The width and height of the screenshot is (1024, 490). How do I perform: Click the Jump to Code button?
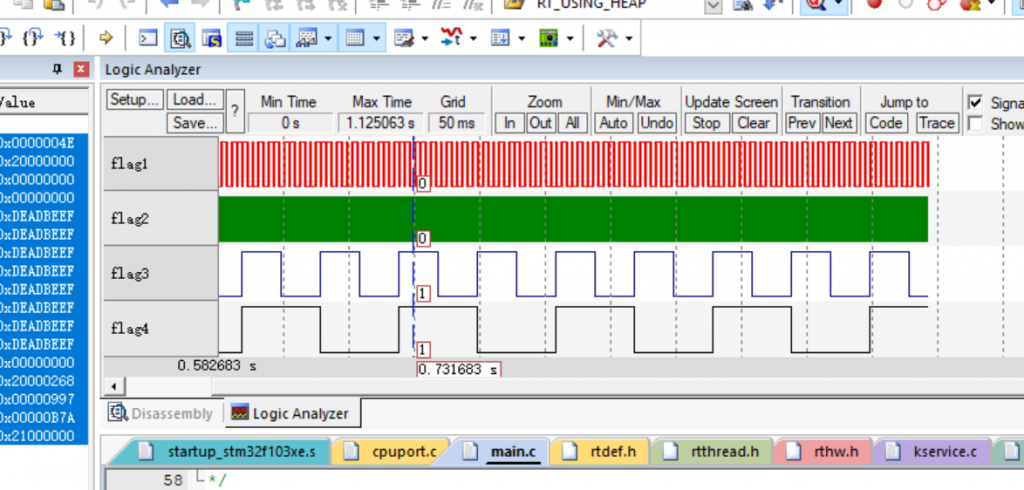point(886,123)
